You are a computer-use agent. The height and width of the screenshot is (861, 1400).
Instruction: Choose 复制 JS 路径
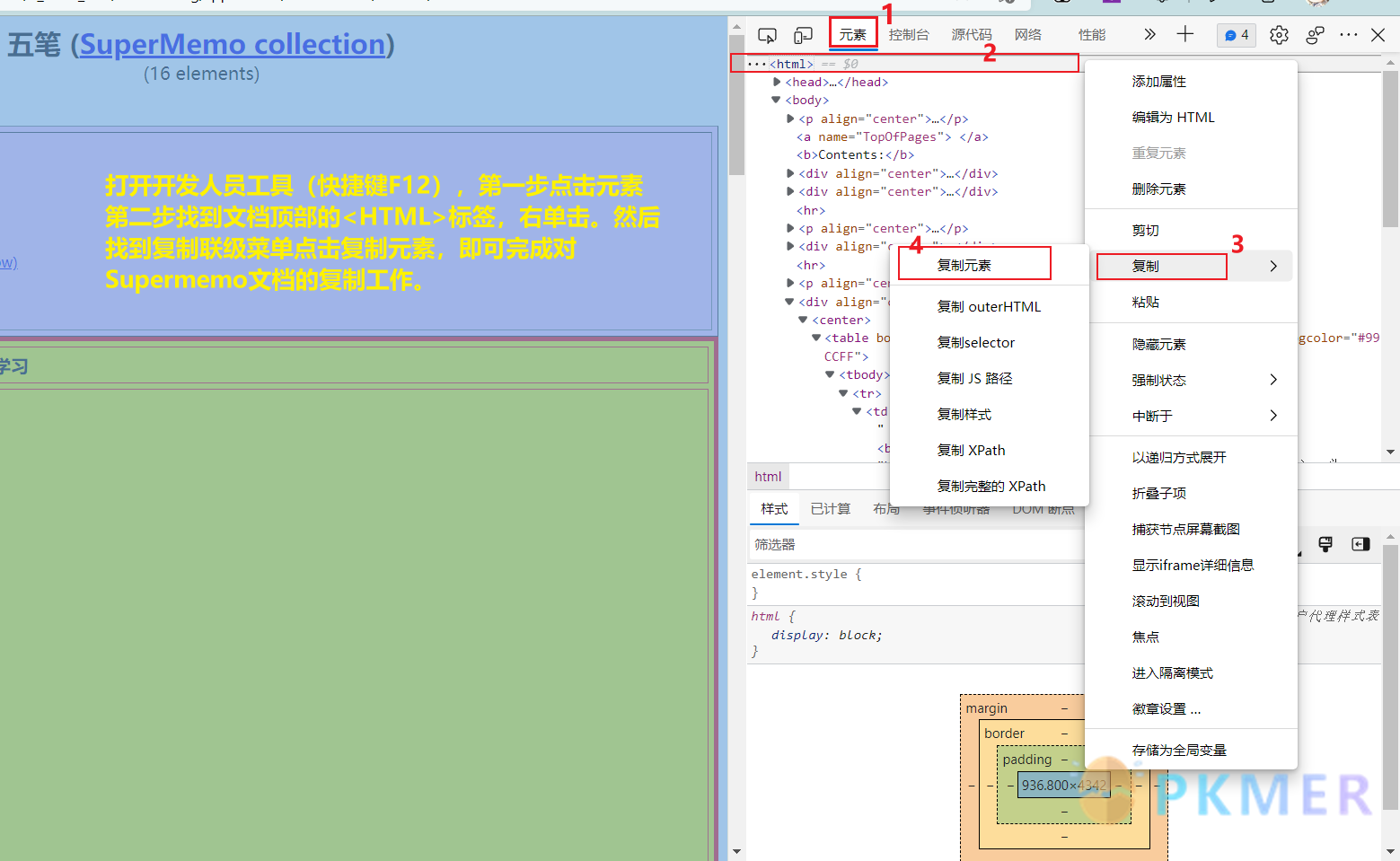[989, 378]
